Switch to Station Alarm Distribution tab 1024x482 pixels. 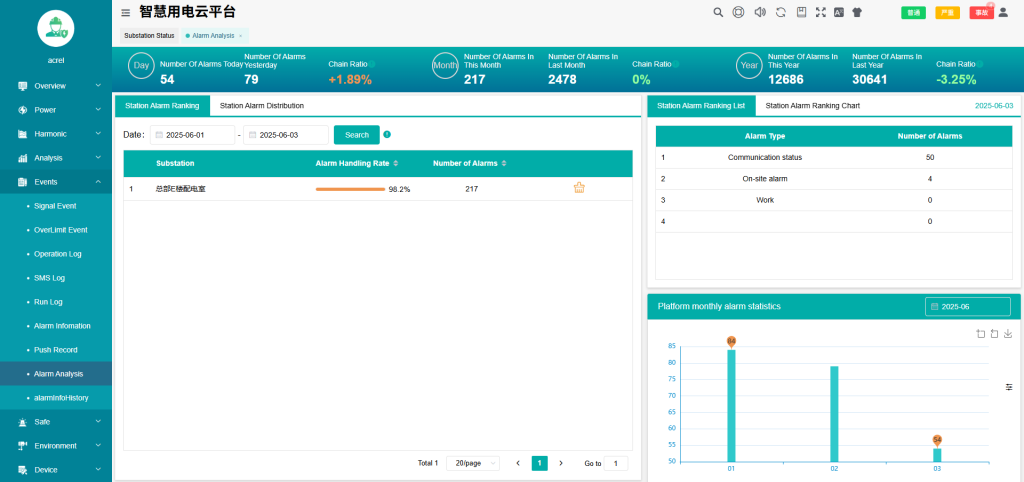[x=262, y=105]
